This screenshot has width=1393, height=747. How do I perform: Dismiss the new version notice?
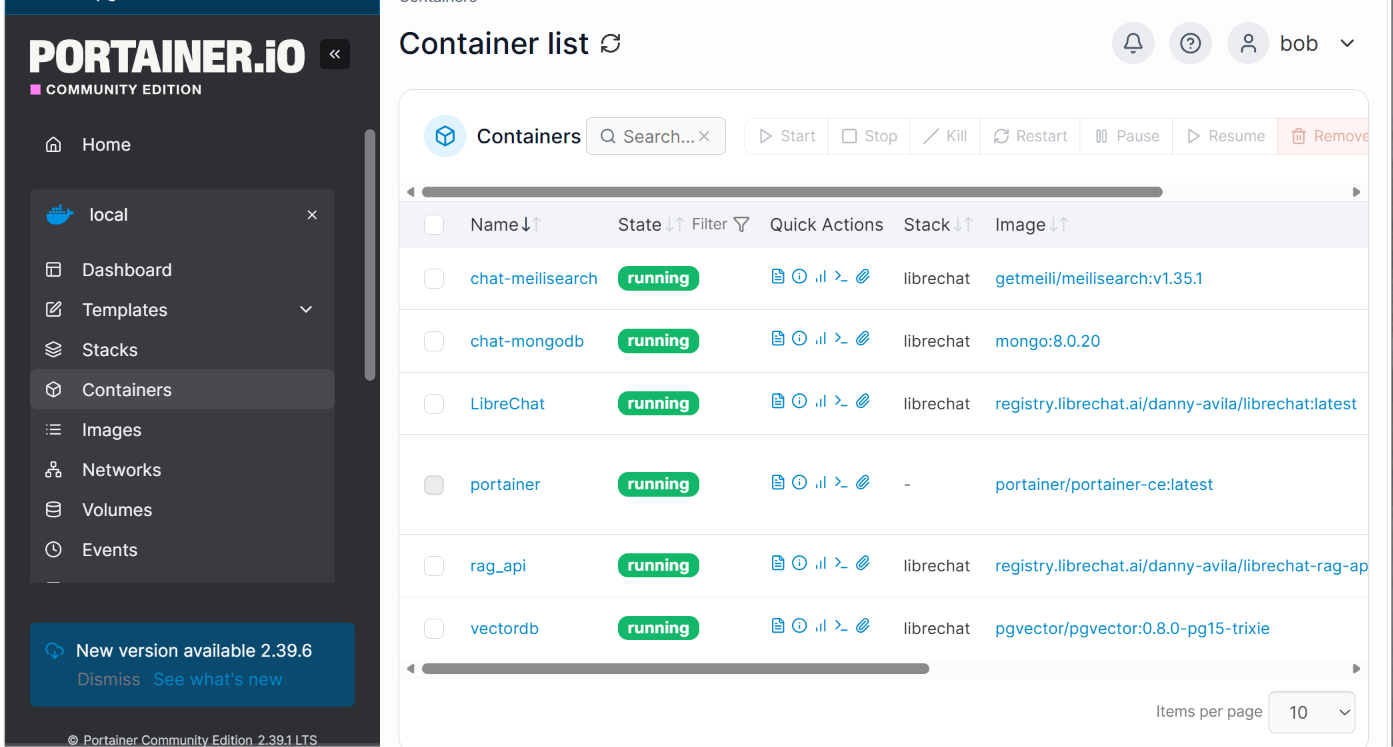109,680
